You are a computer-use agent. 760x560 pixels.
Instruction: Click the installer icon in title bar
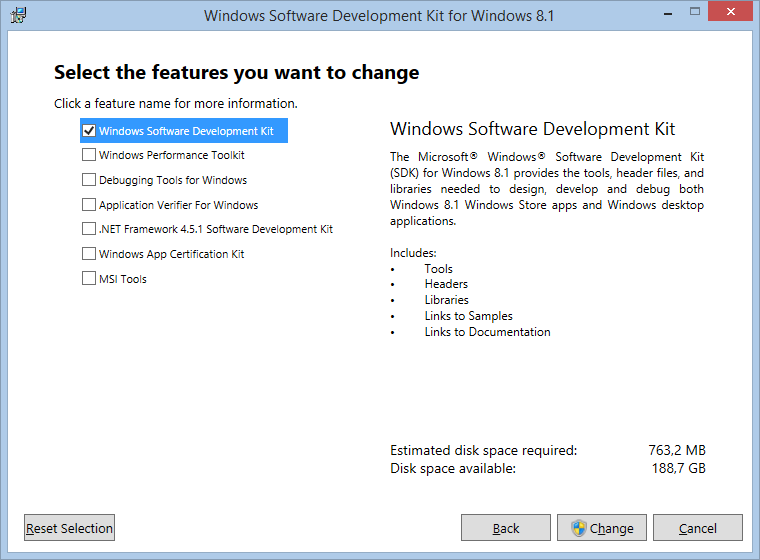[18, 15]
